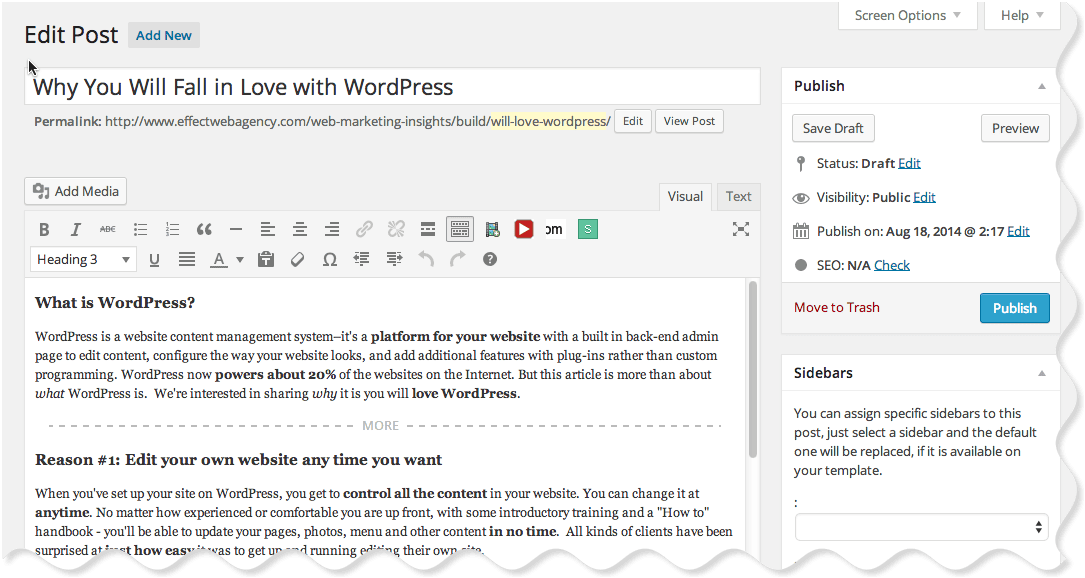
Task: Decrease the paragraph indent
Action: click(x=362, y=260)
